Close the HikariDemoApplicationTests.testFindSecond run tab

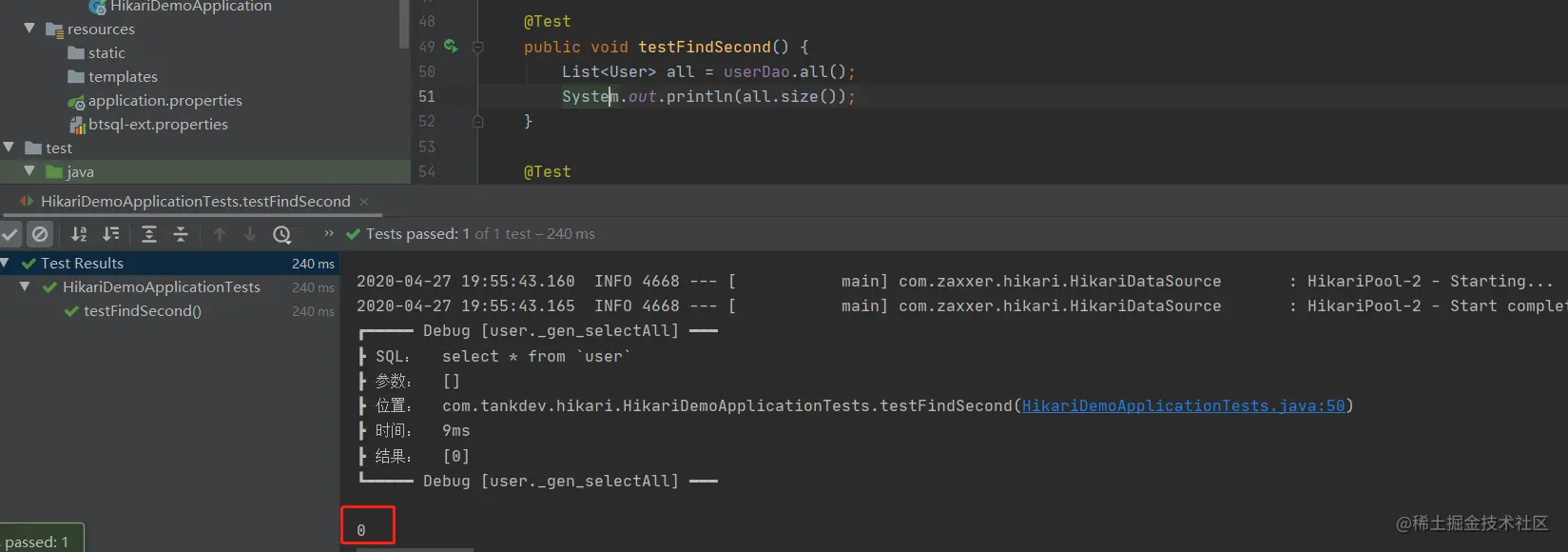(x=364, y=202)
